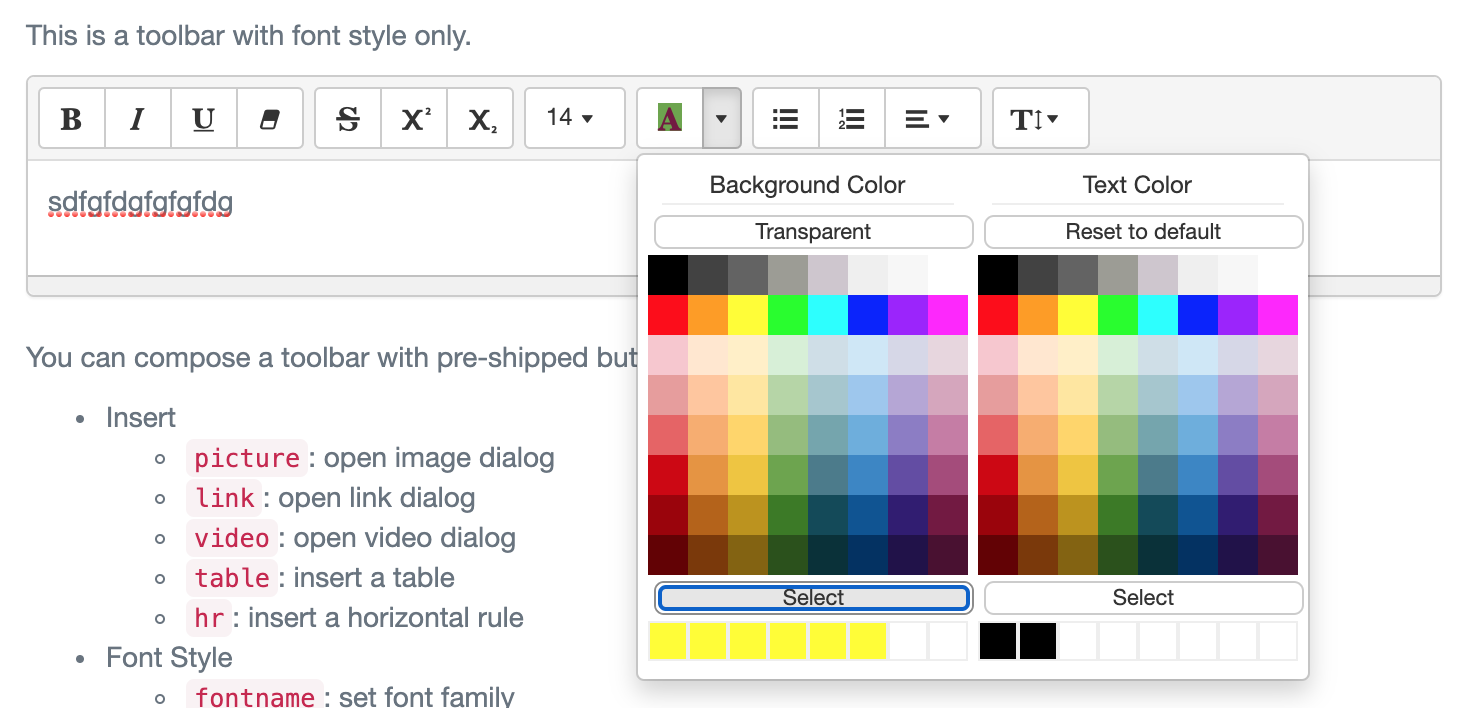Click Reset to default text color
This screenshot has height=708, width=1480.
(x=1143, y=232)
